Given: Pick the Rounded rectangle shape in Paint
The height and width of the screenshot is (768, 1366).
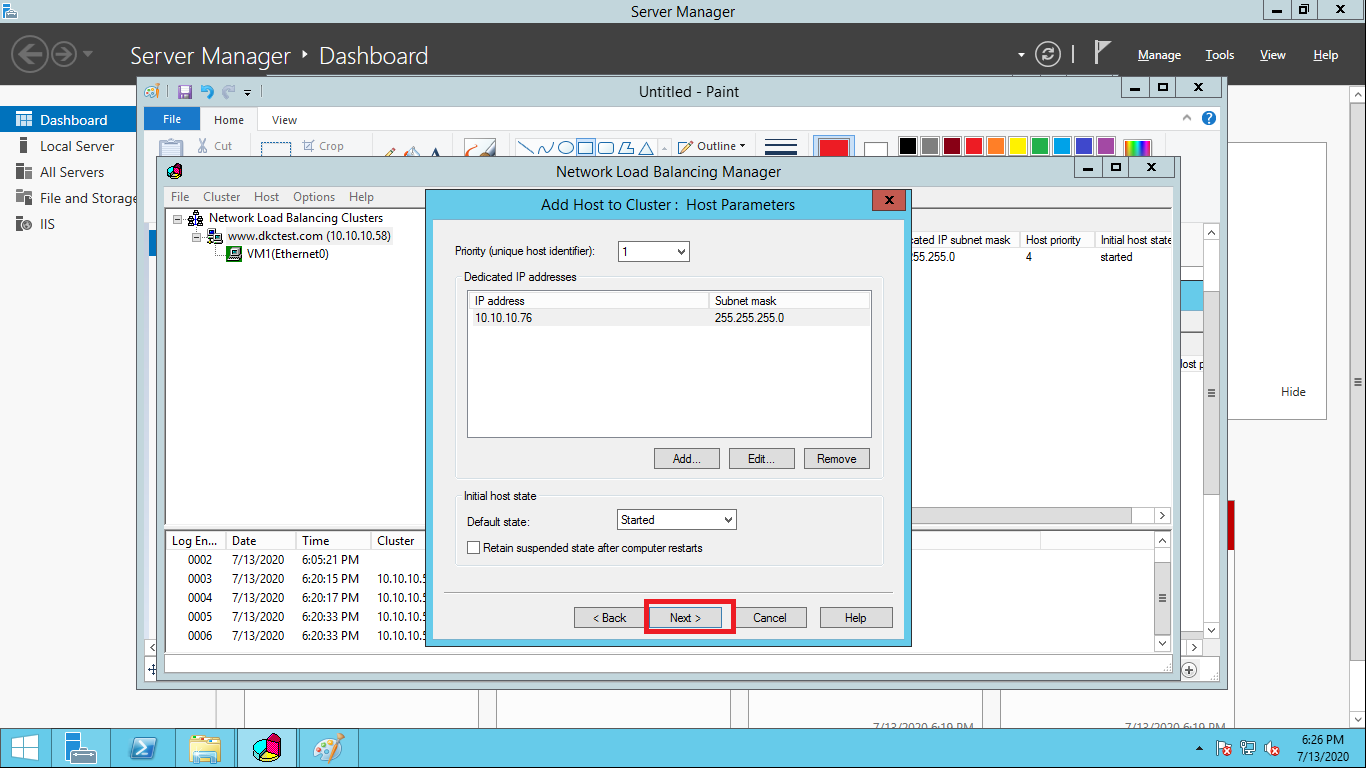Looking at the screenshot, I should tap(606, 147).
